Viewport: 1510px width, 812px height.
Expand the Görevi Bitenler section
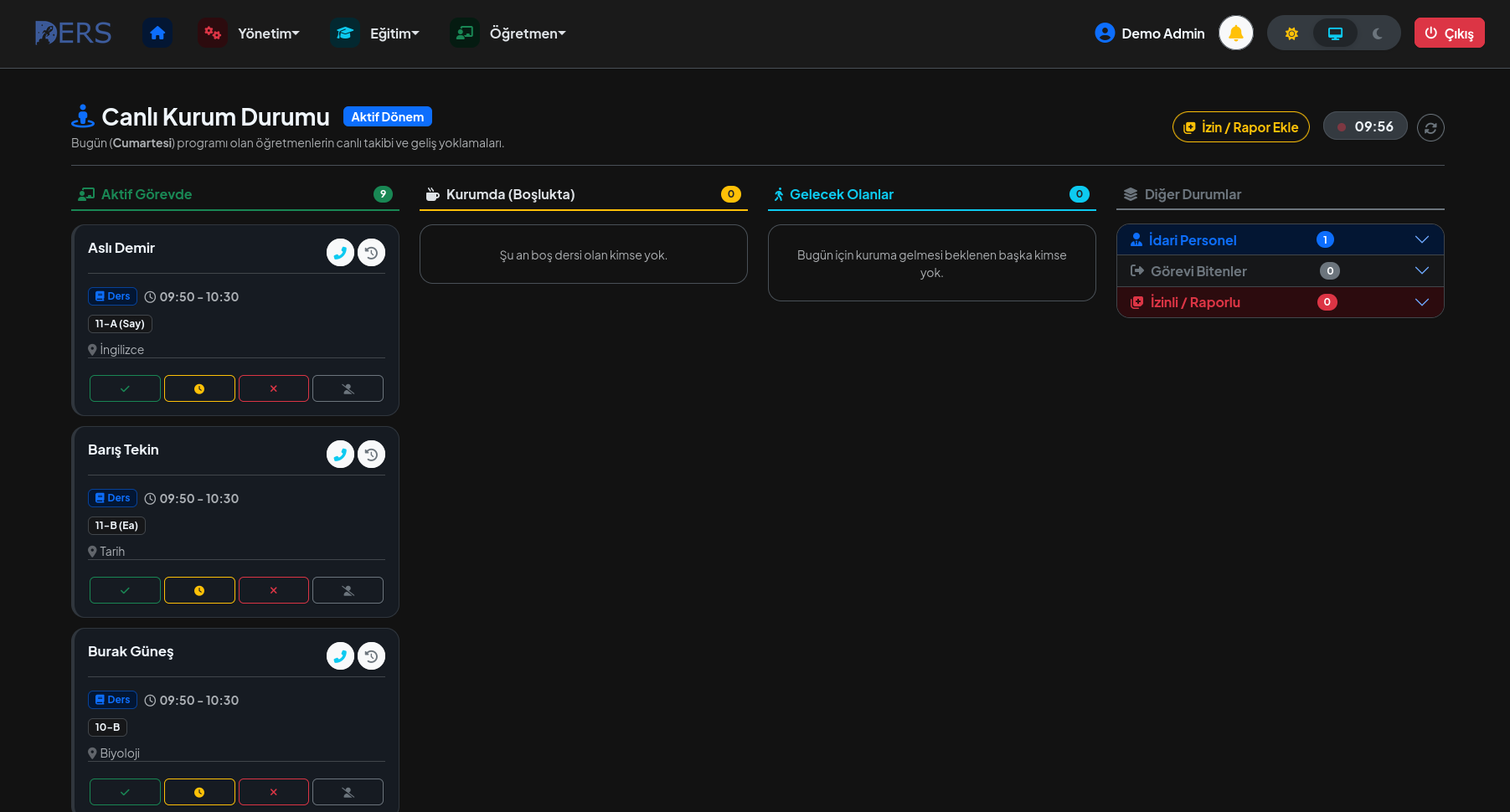click(1280, 271)
